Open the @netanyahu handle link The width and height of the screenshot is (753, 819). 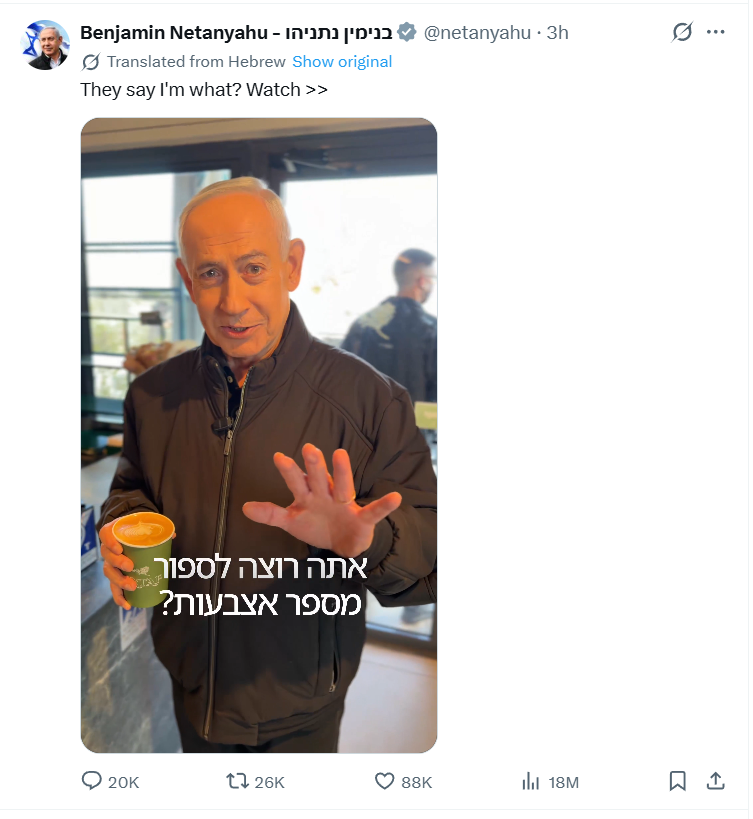[x=477, y=32]
